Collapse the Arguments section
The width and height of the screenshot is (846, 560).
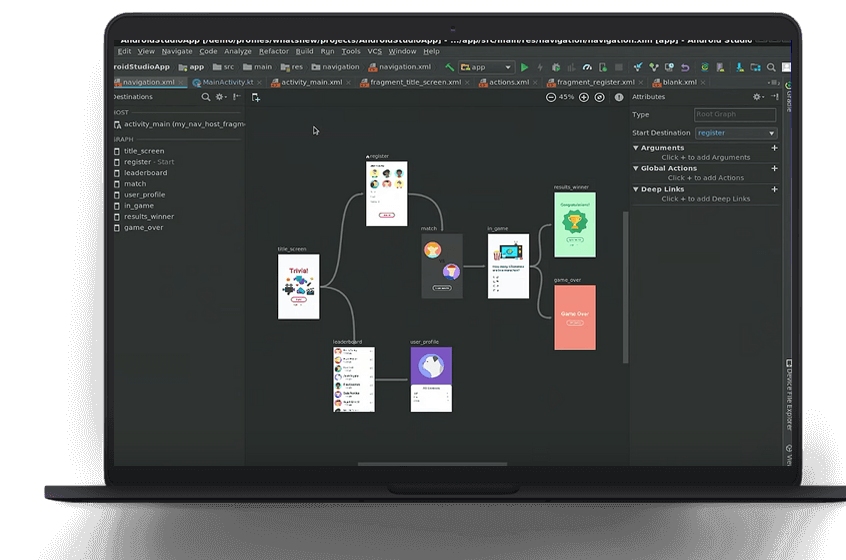point(636,148)
